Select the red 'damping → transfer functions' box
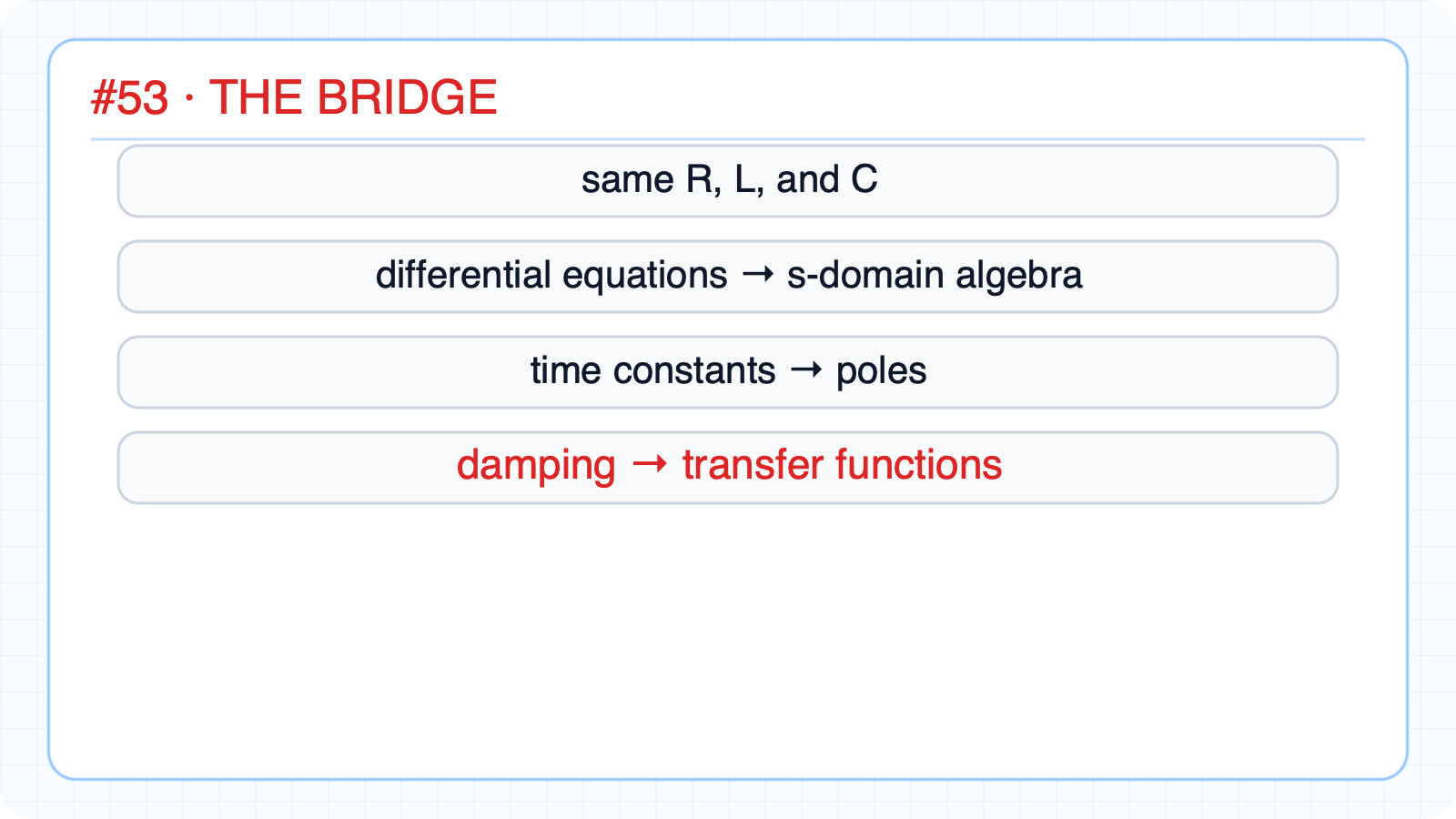This screenshot has height=819, width=1456. 728,468
